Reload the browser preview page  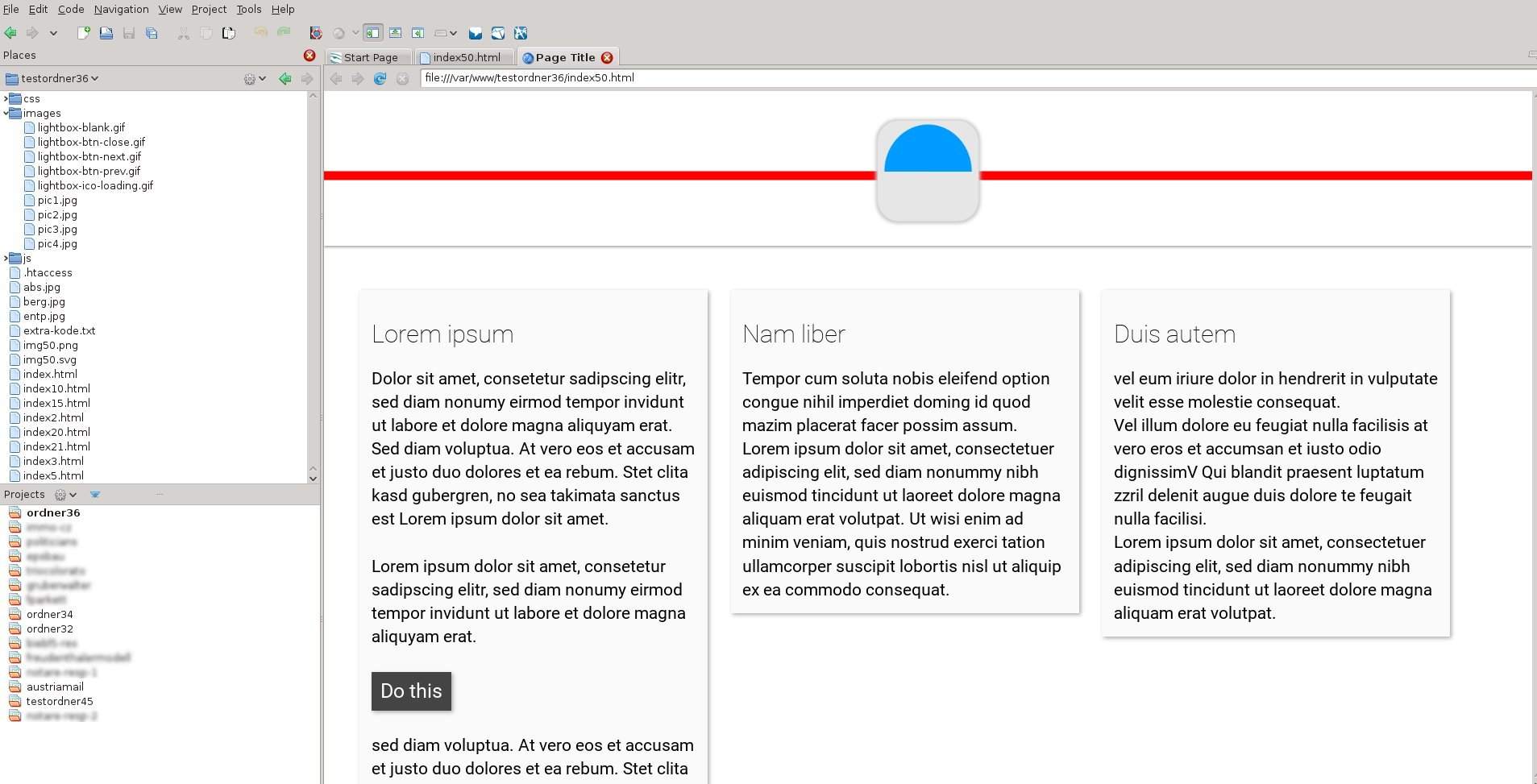pyautogui.click(x=380, y=78)
